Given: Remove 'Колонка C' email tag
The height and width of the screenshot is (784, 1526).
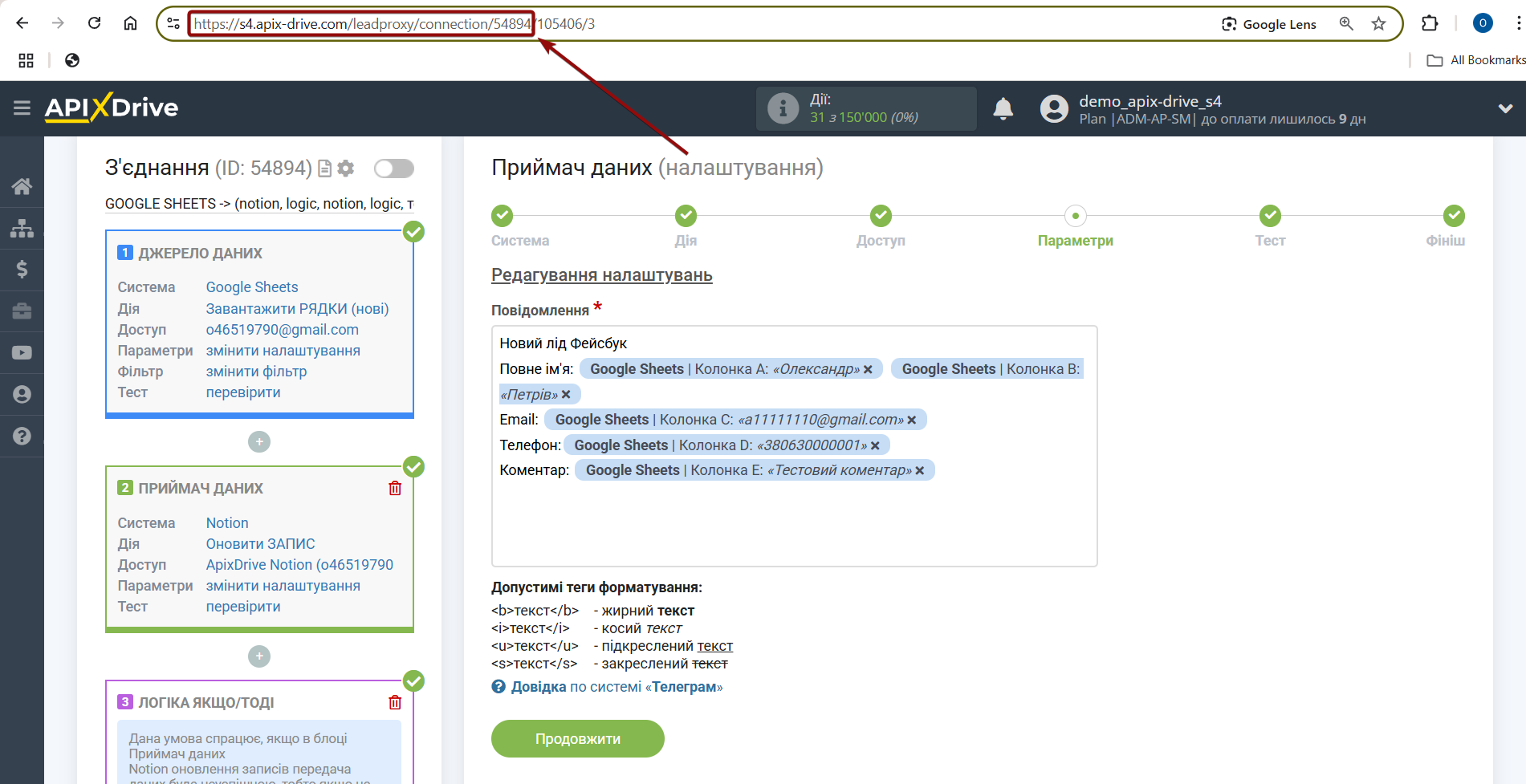Looking at the screenshot, I should (x=912, y=420).
